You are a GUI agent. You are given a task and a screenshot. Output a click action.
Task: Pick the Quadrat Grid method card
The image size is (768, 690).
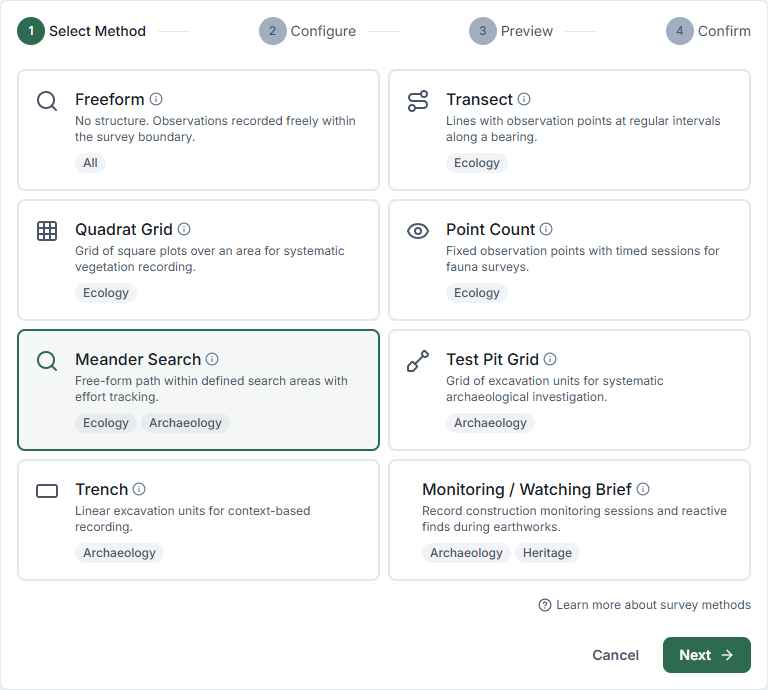(x=198, y=260)
